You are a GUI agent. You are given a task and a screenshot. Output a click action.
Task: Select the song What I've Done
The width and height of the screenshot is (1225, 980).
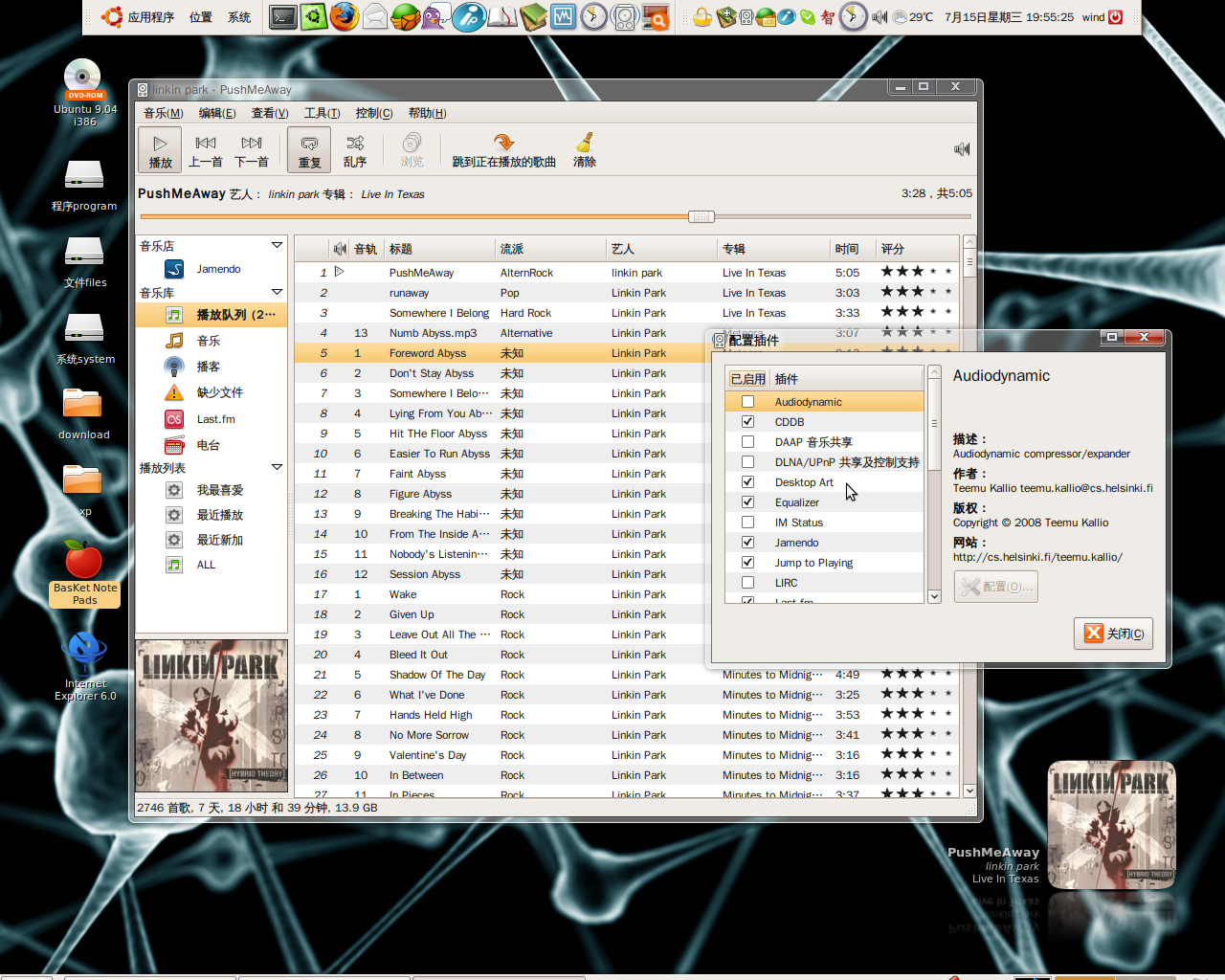(626, 695)
